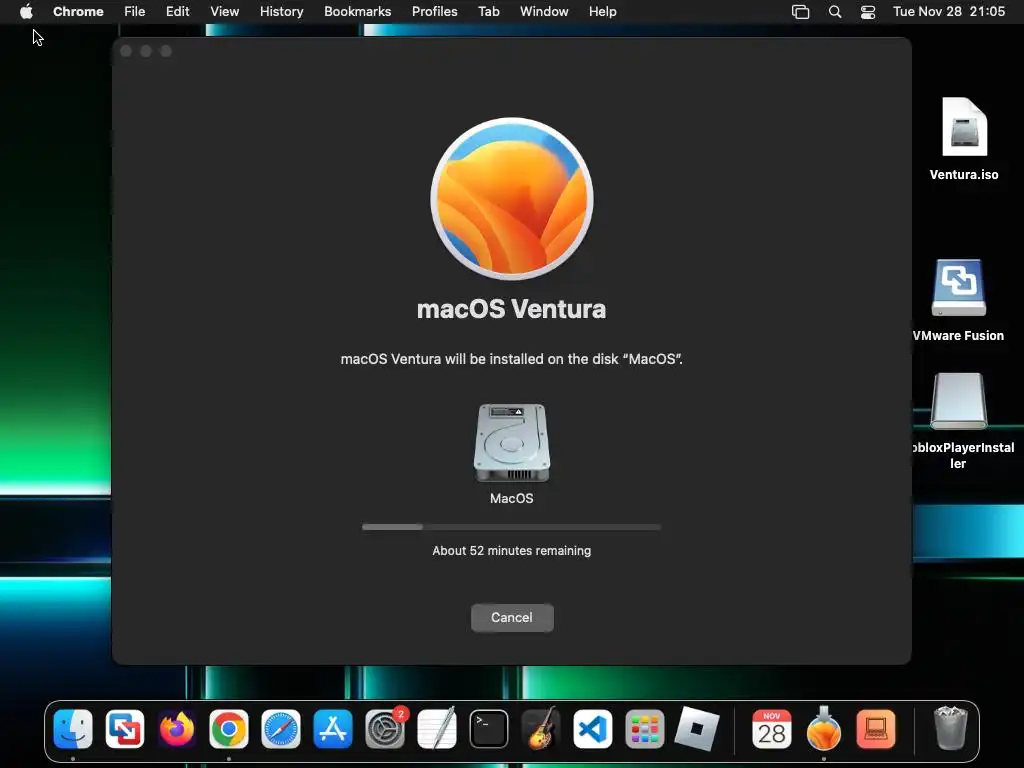Image resolution: width=1024 pixels, height=768 pixels.
Task: Open the Edit menu
Action: 178,12
